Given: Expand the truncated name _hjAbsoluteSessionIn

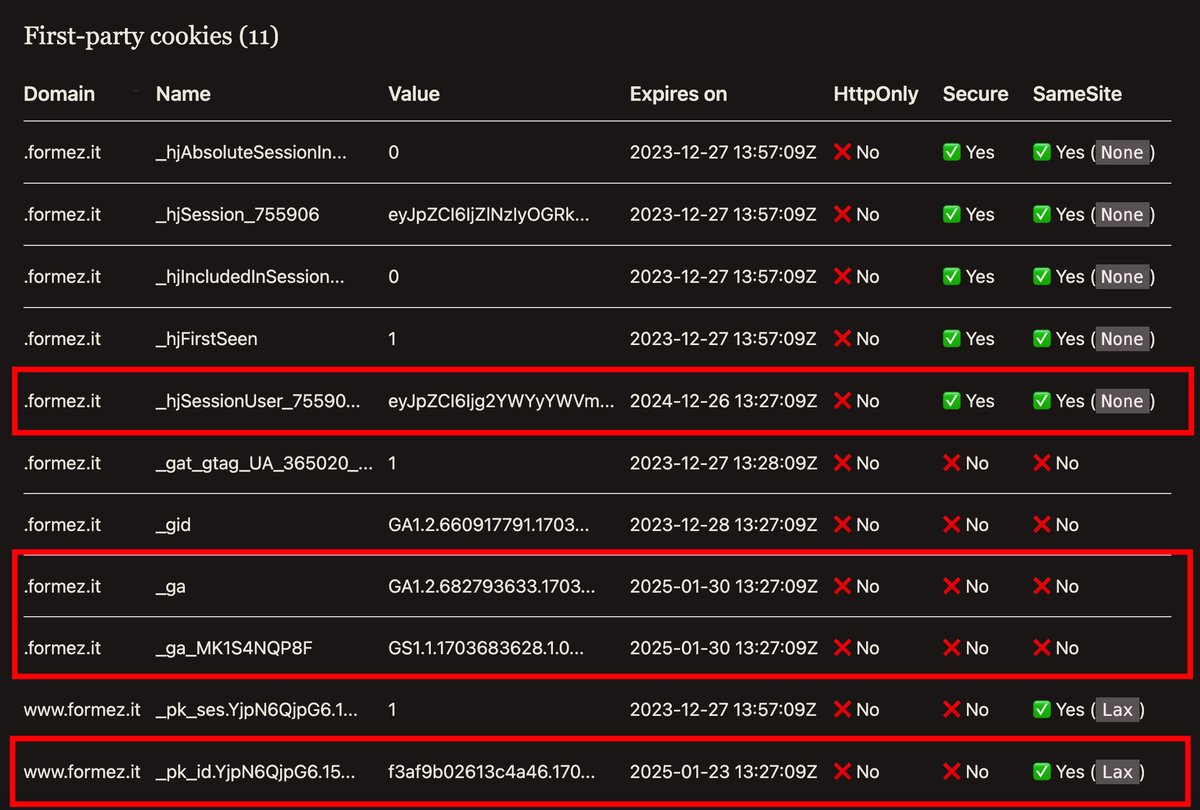Looking at the screenshot, I should click(251, 152).
